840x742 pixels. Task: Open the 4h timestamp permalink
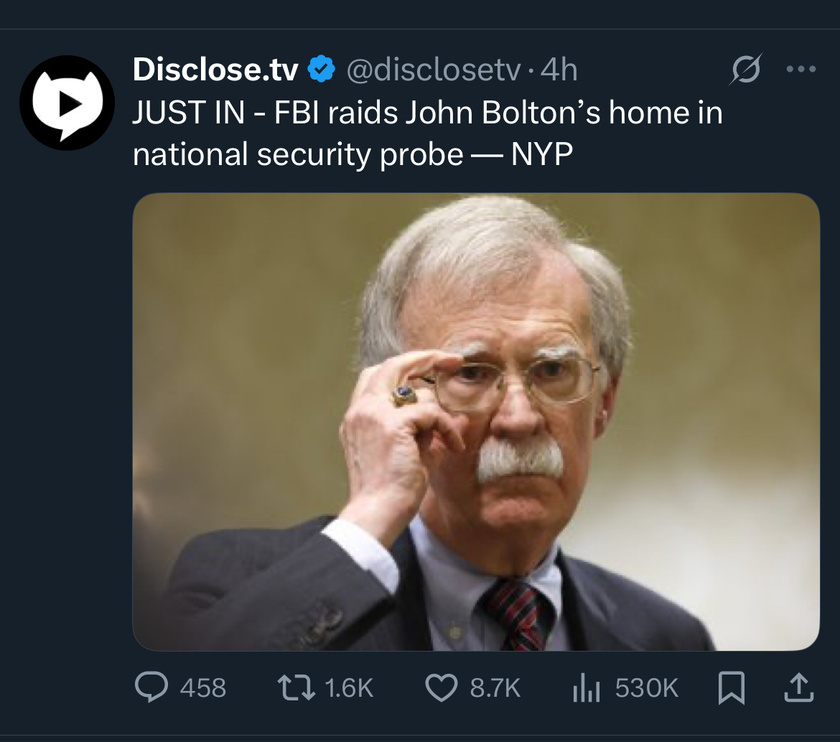[x=559, y=70]
